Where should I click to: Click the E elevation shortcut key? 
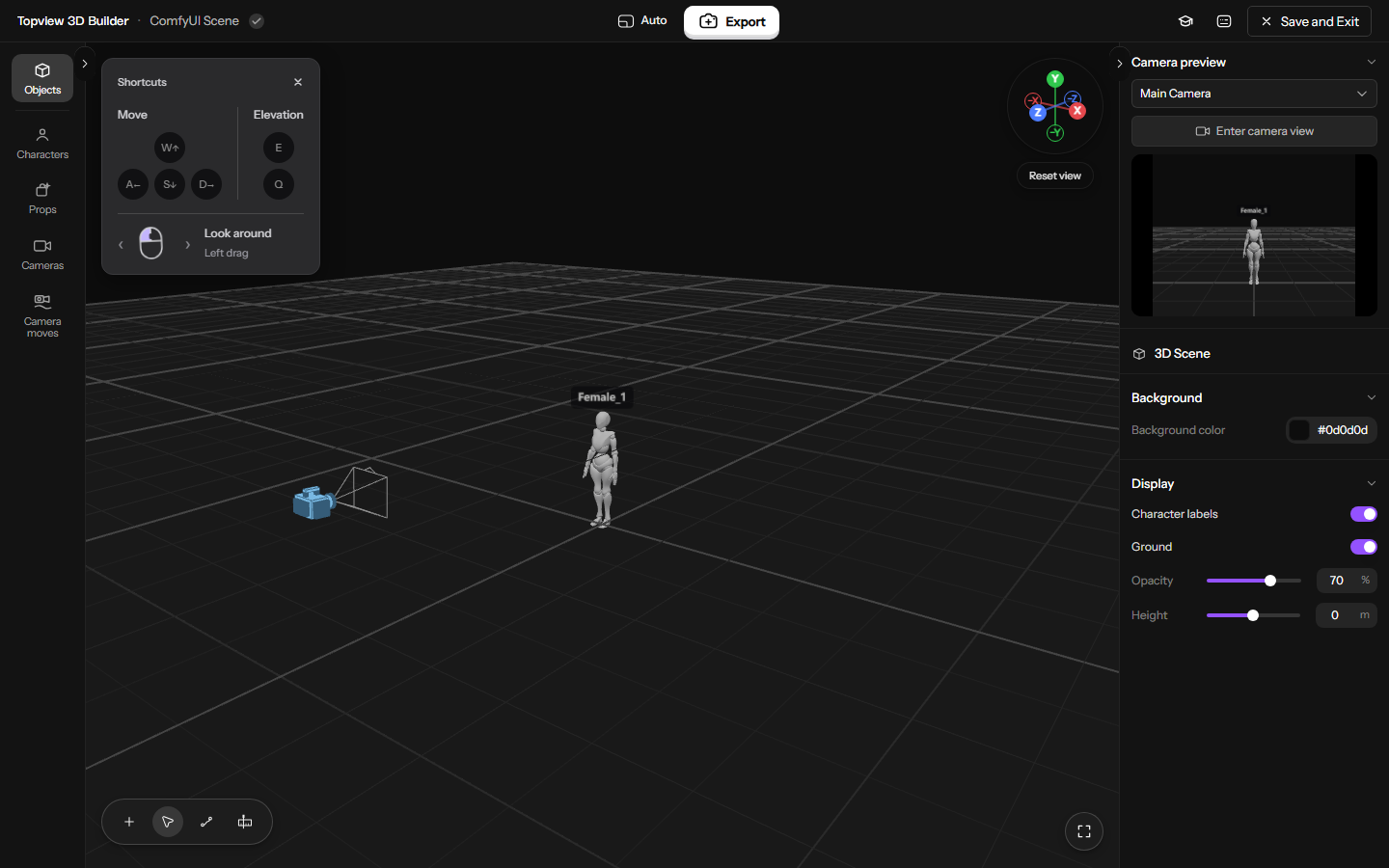click(x=279, y=148)
